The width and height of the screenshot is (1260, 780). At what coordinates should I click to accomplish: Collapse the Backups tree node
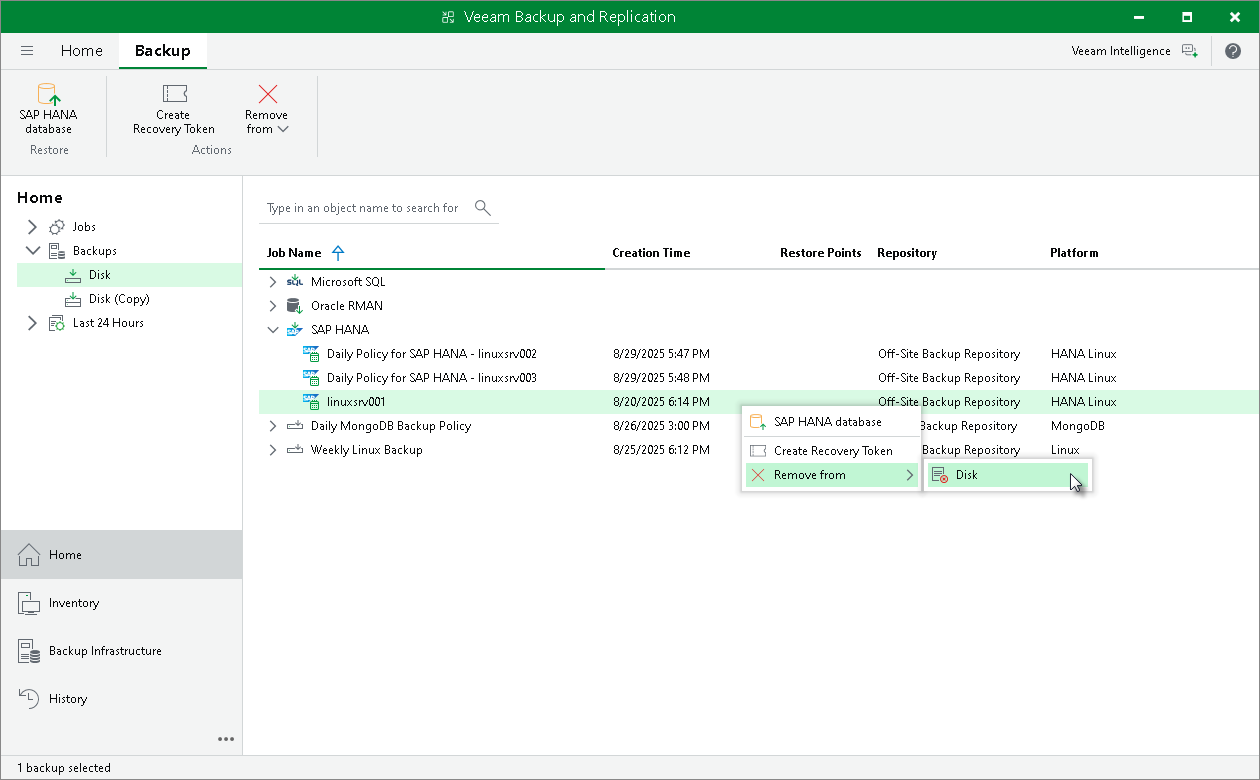point(32,251)
